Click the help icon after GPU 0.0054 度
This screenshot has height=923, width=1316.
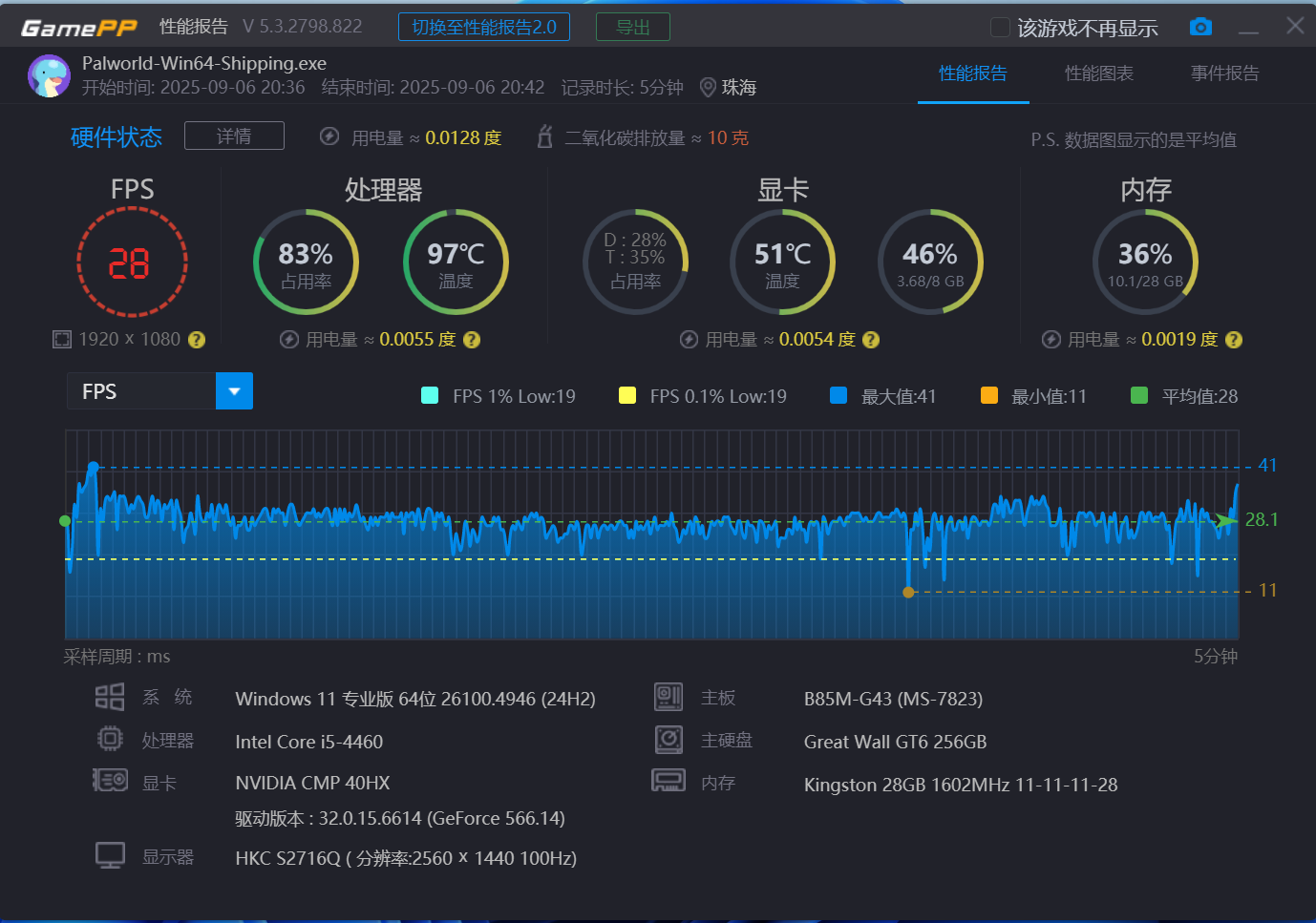click(871, 340)
